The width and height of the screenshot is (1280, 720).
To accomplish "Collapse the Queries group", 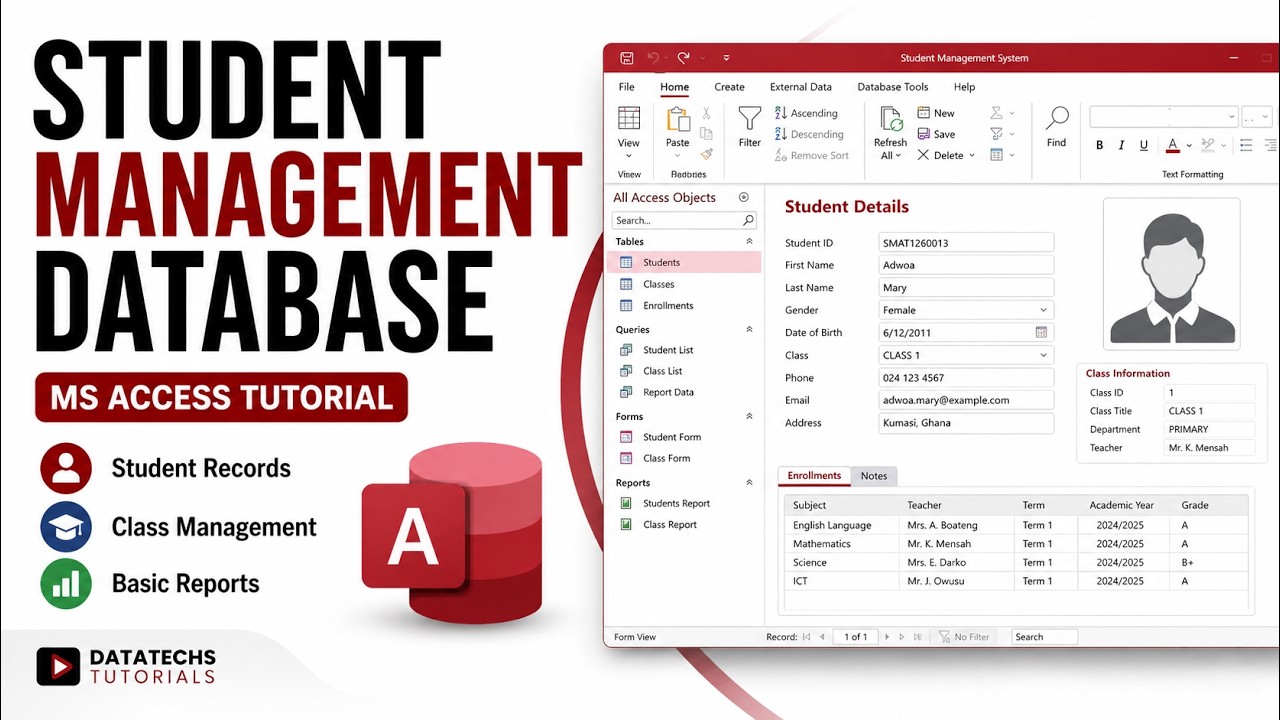I will point(749,329).
